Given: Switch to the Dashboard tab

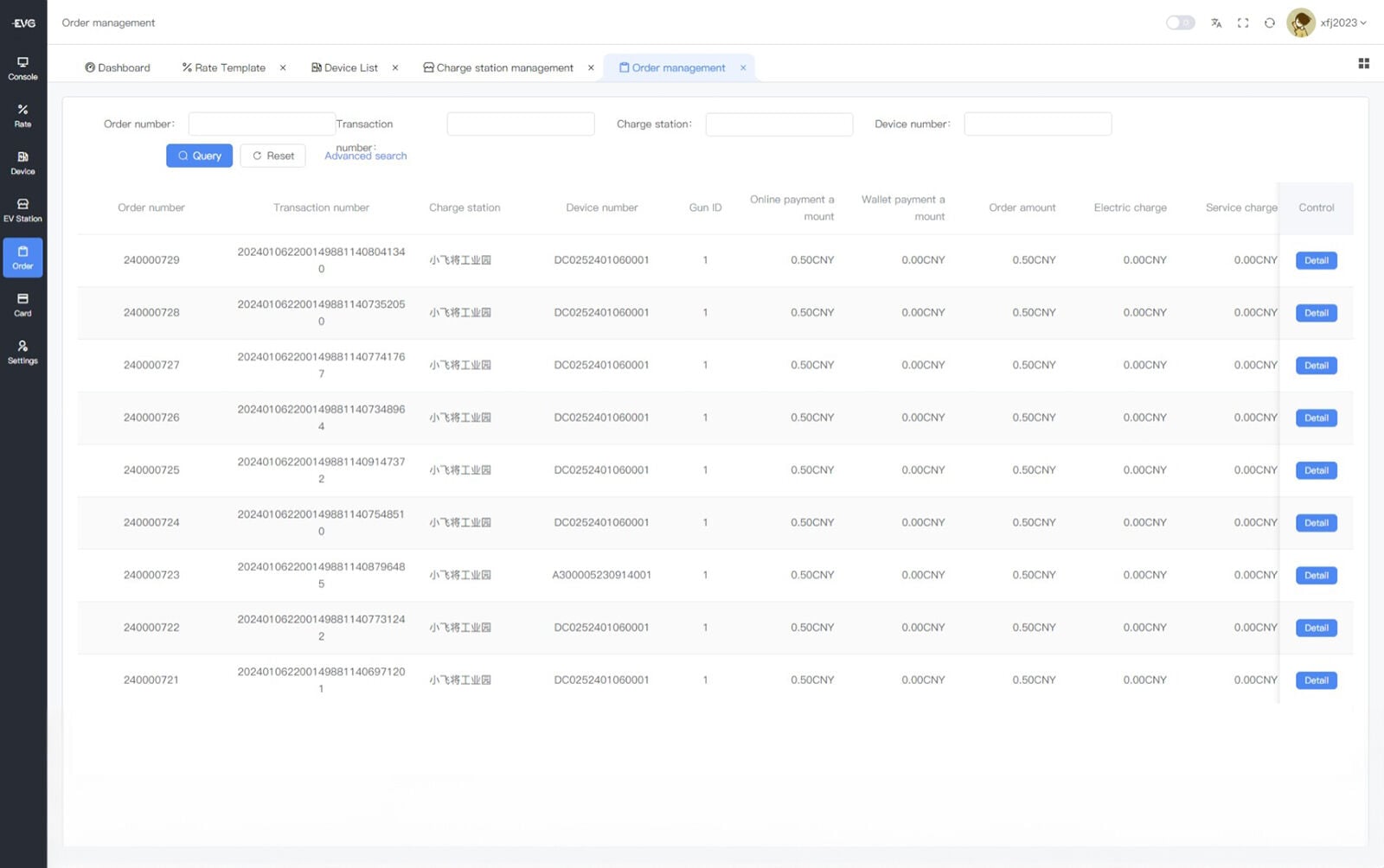Looking at the screenshot, I should tap(118, 67).
